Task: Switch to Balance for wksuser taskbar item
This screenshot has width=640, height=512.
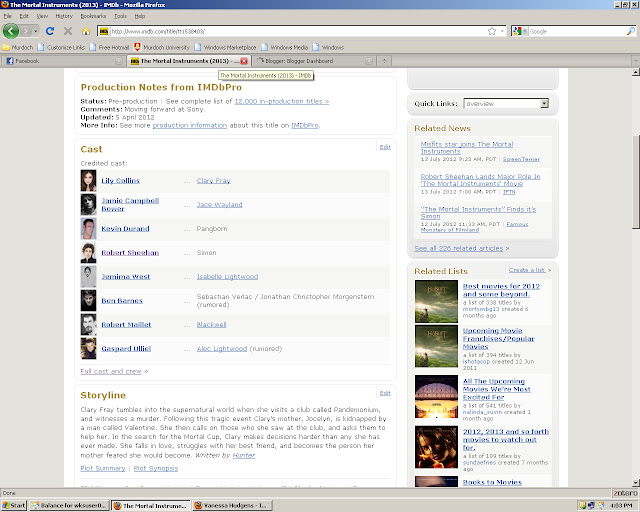Action: click(69, 505)
